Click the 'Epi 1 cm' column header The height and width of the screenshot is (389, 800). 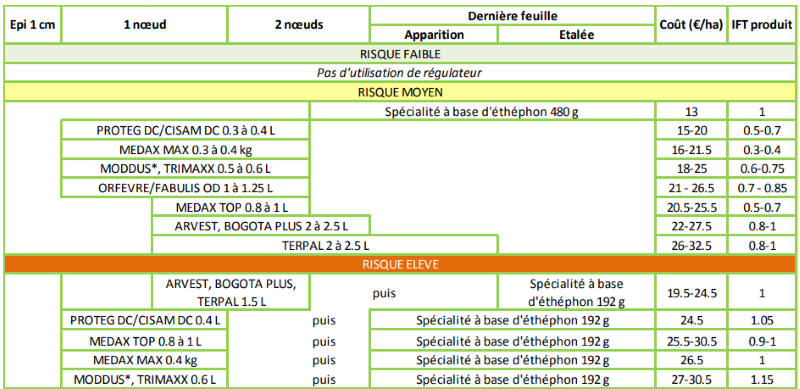33,25
